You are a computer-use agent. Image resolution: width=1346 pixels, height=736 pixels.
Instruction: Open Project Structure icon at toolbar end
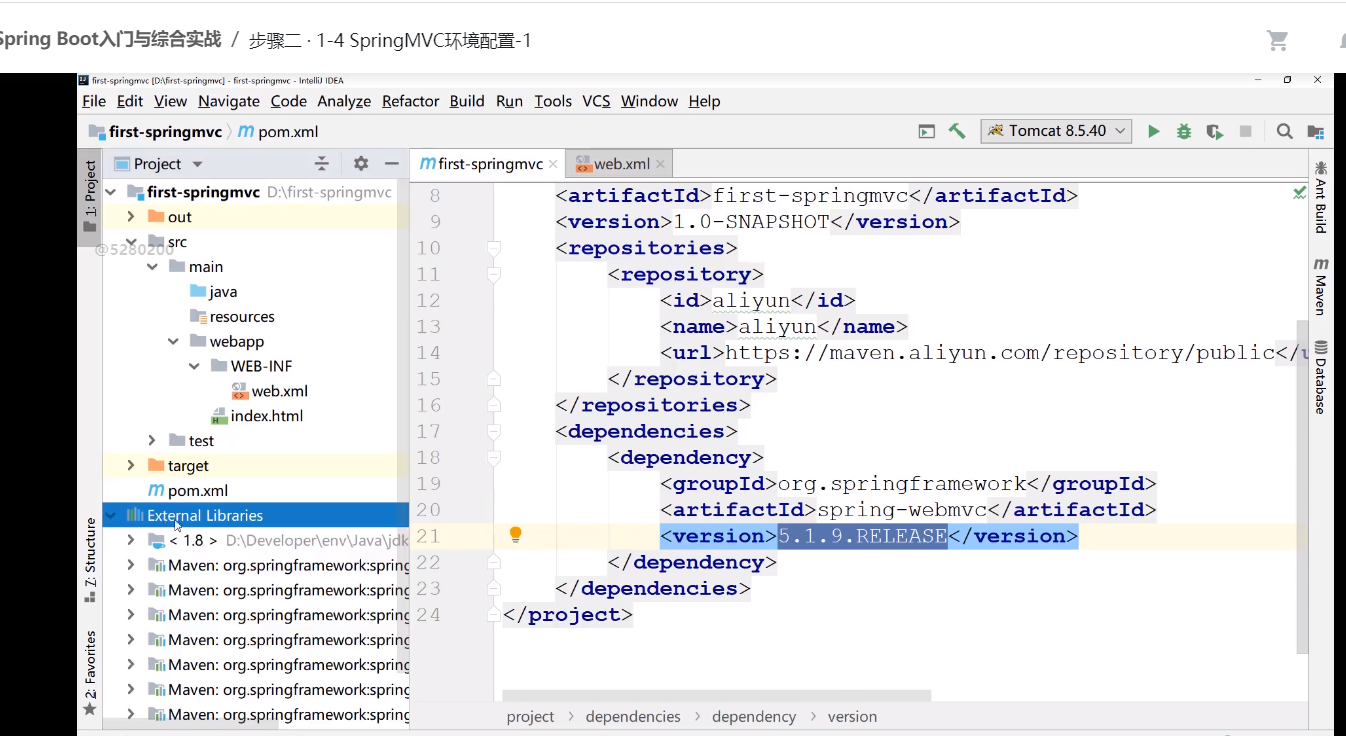(x=1316, y=131)
